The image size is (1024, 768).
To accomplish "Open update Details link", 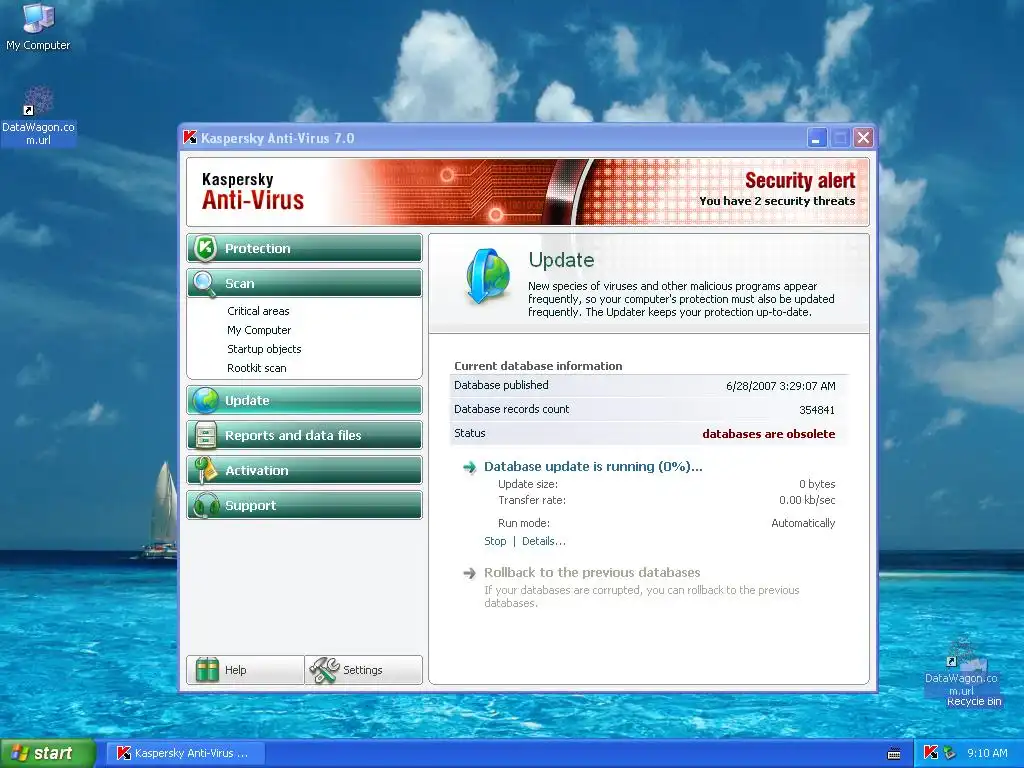I will tap(543, 541).
